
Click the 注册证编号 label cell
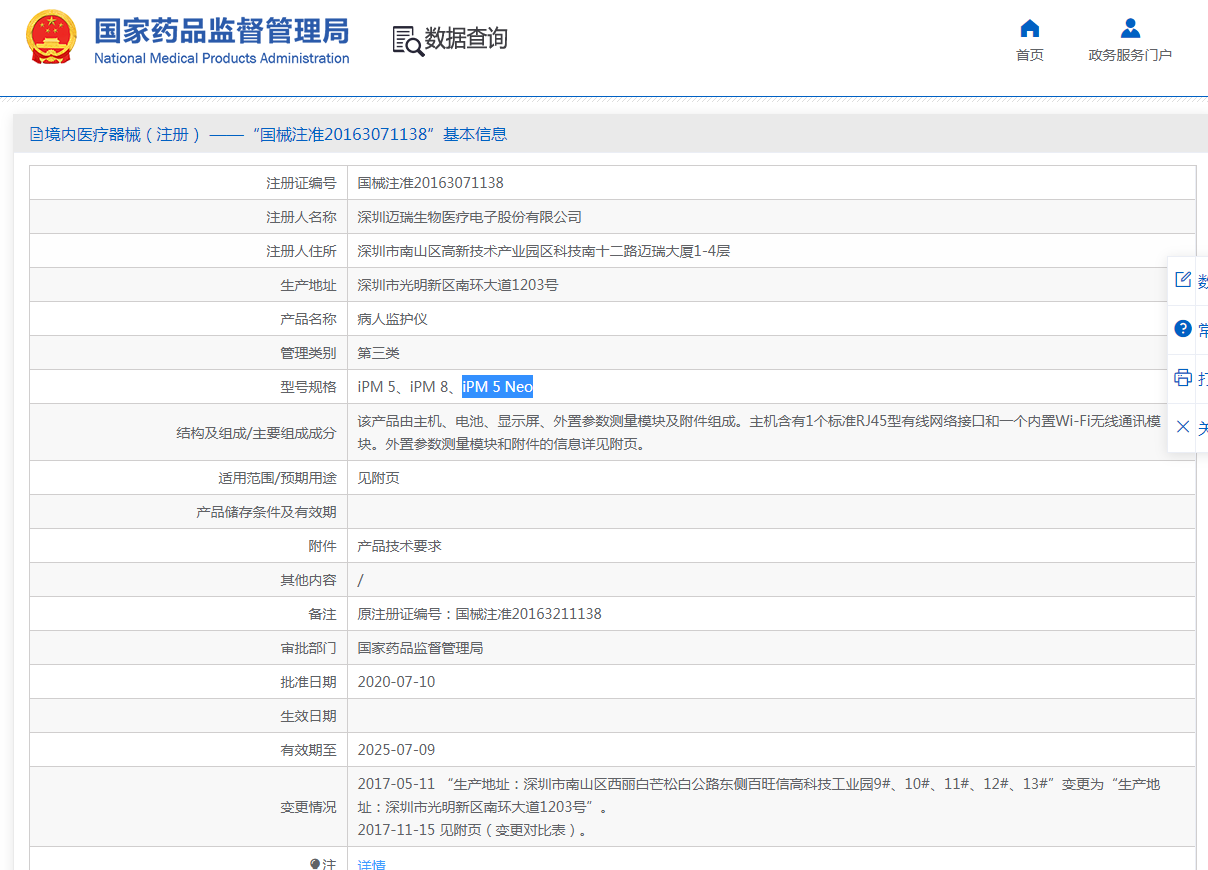click(188, 183)
